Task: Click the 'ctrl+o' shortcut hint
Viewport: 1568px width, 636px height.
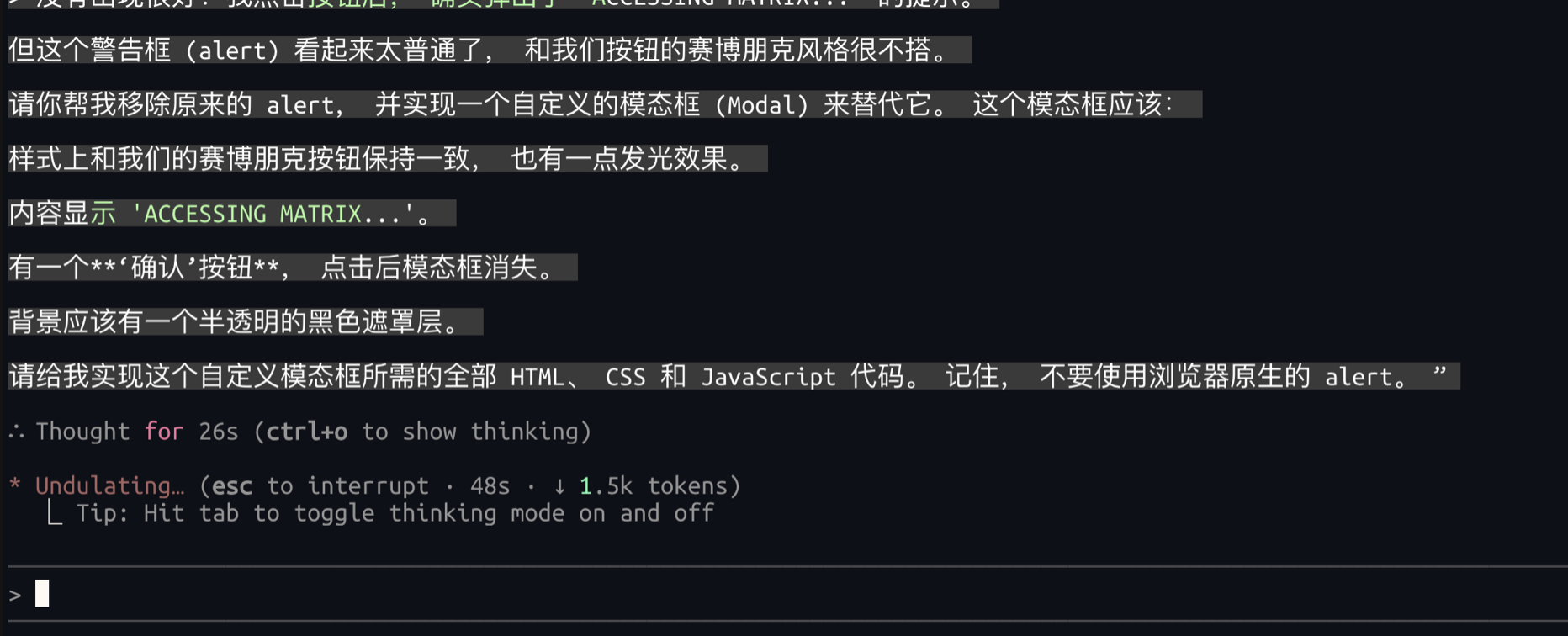Action: pyautogui.click(x=307, y=432)
